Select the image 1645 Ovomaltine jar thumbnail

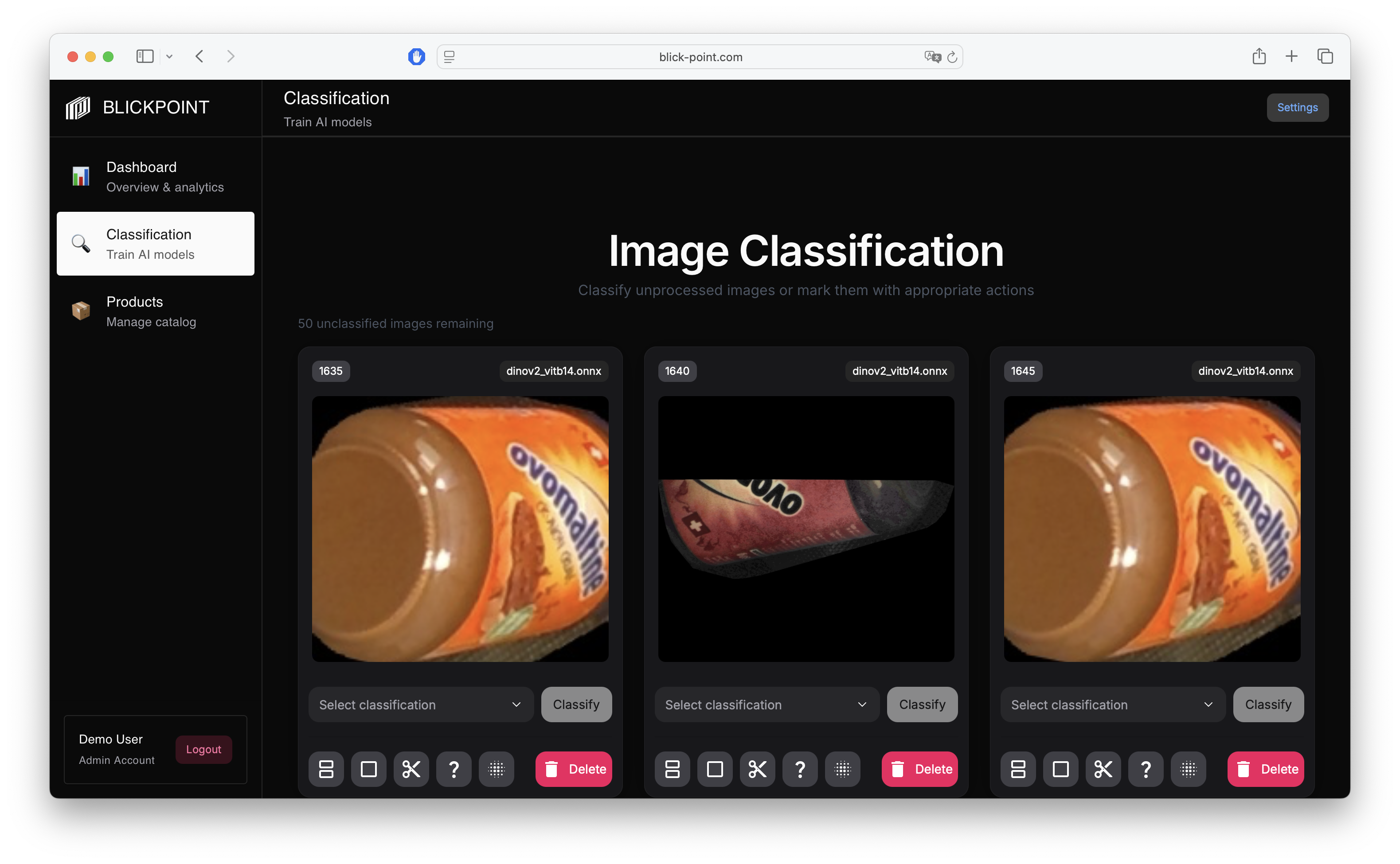tap(1151, 529)
